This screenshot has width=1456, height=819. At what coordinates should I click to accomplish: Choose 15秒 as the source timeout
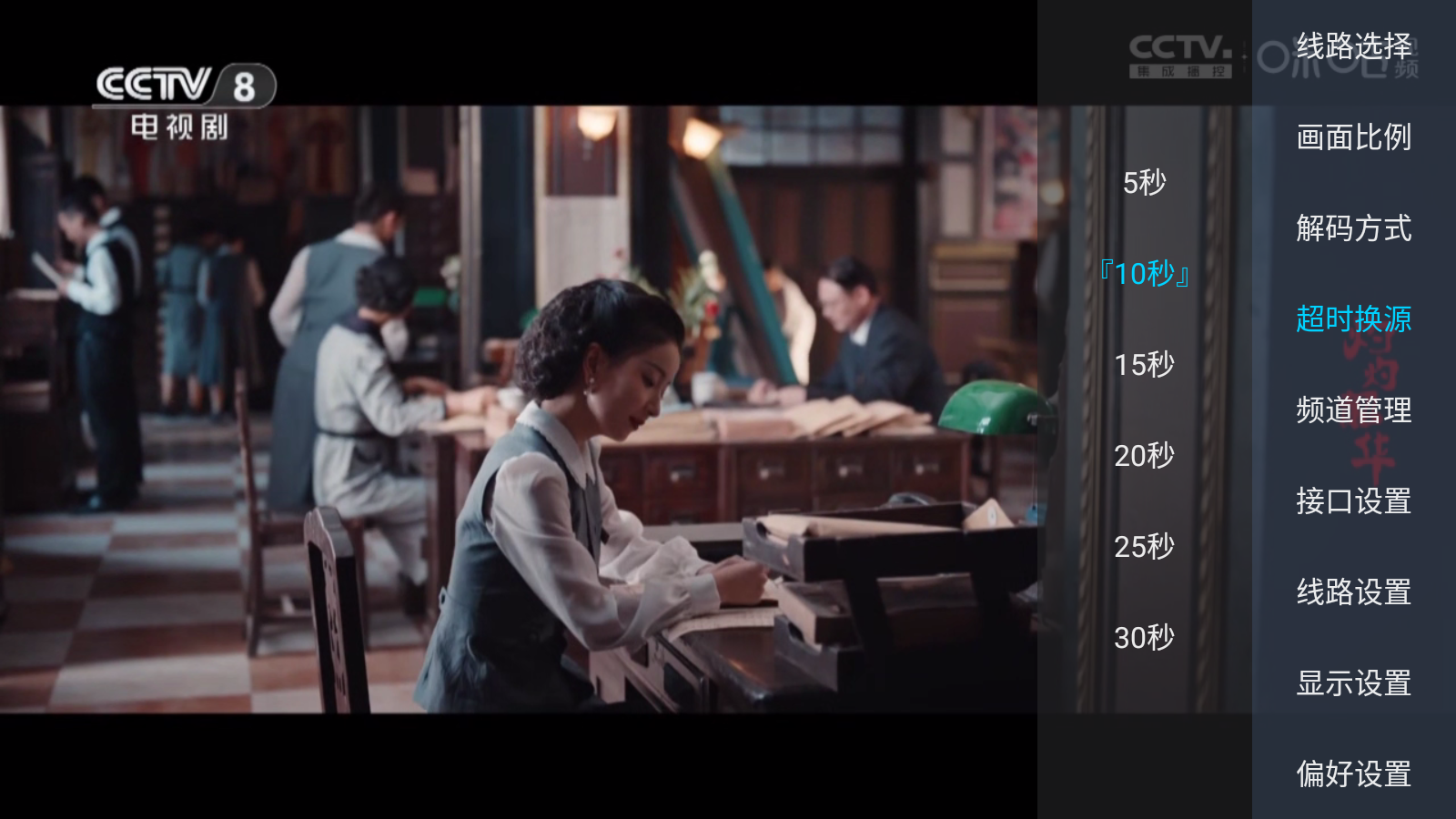(x=1145, y=364)
